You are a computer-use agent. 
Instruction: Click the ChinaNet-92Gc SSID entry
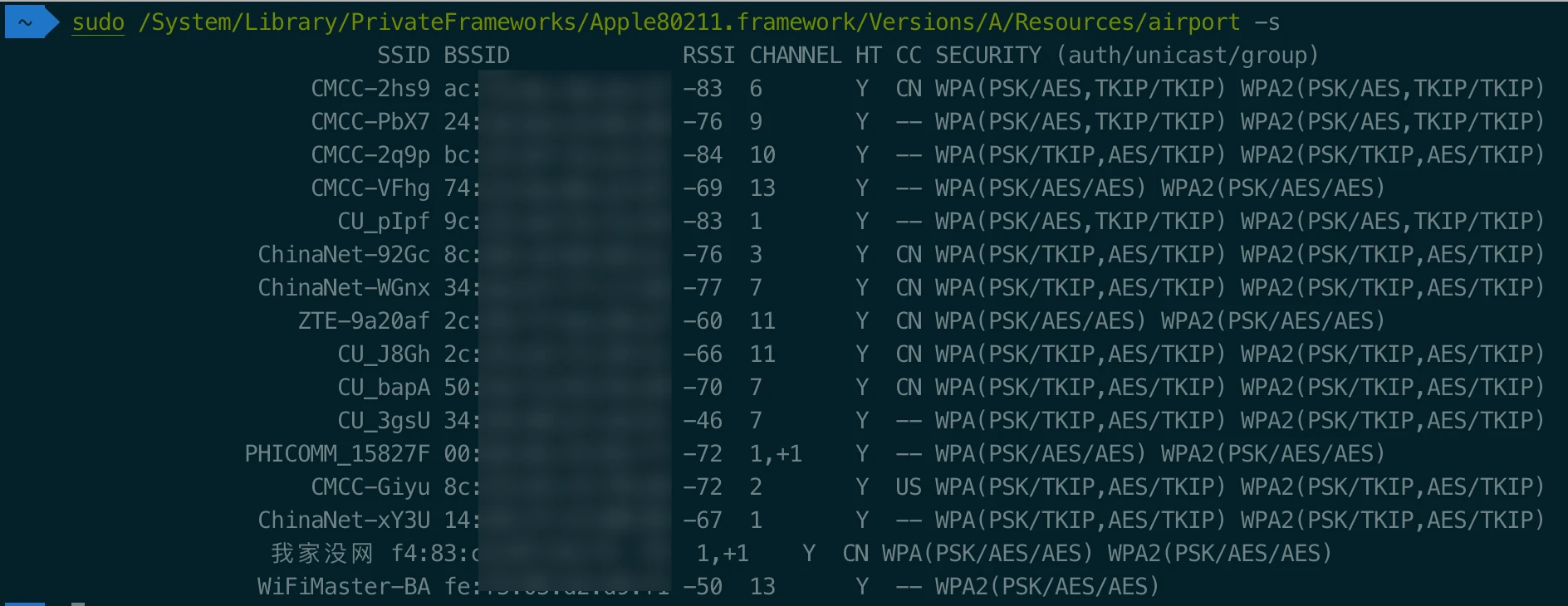[344, 255]
